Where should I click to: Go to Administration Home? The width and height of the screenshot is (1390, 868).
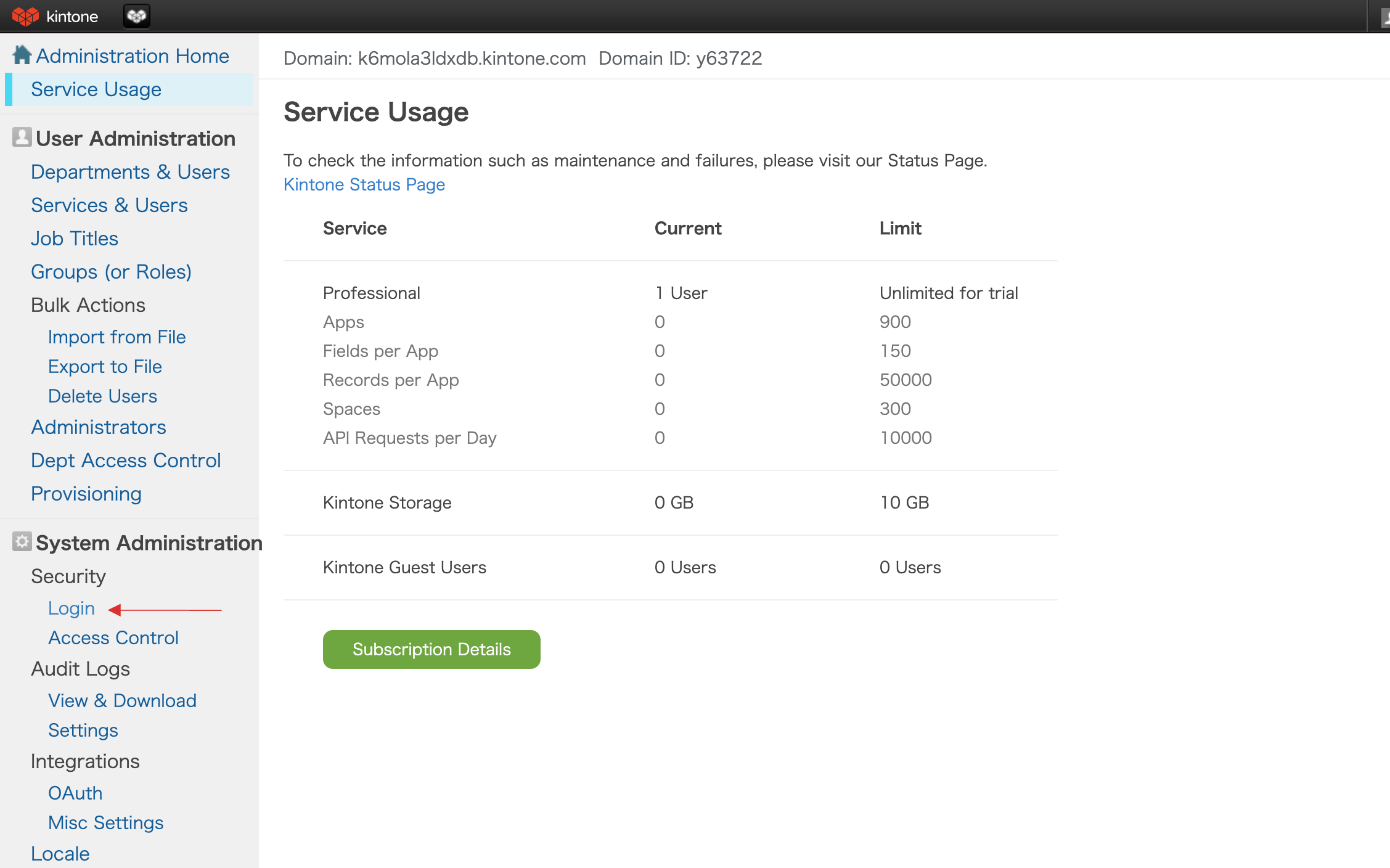pos(133,56)
